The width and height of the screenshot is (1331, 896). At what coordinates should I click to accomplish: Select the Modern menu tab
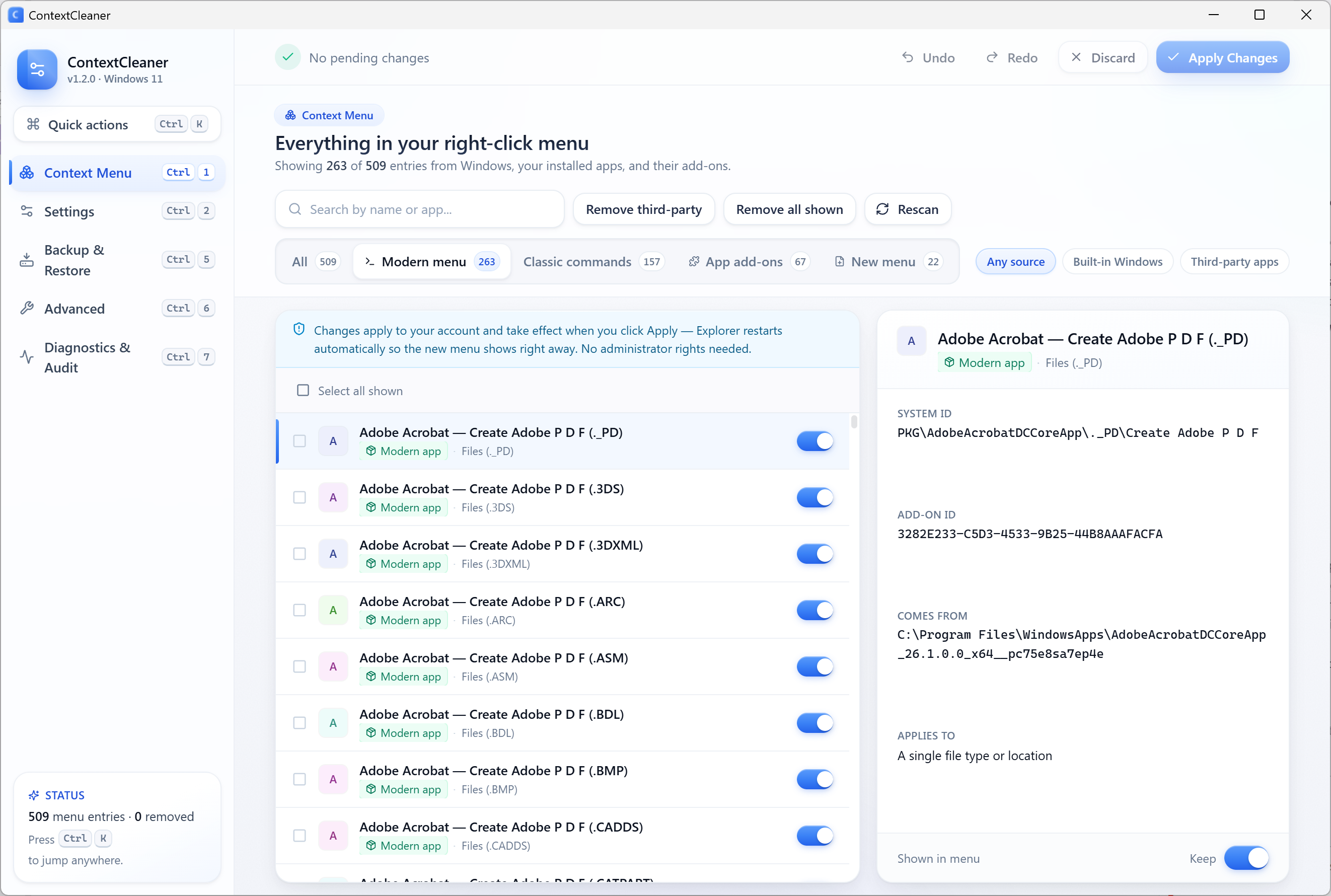point(431,262)
